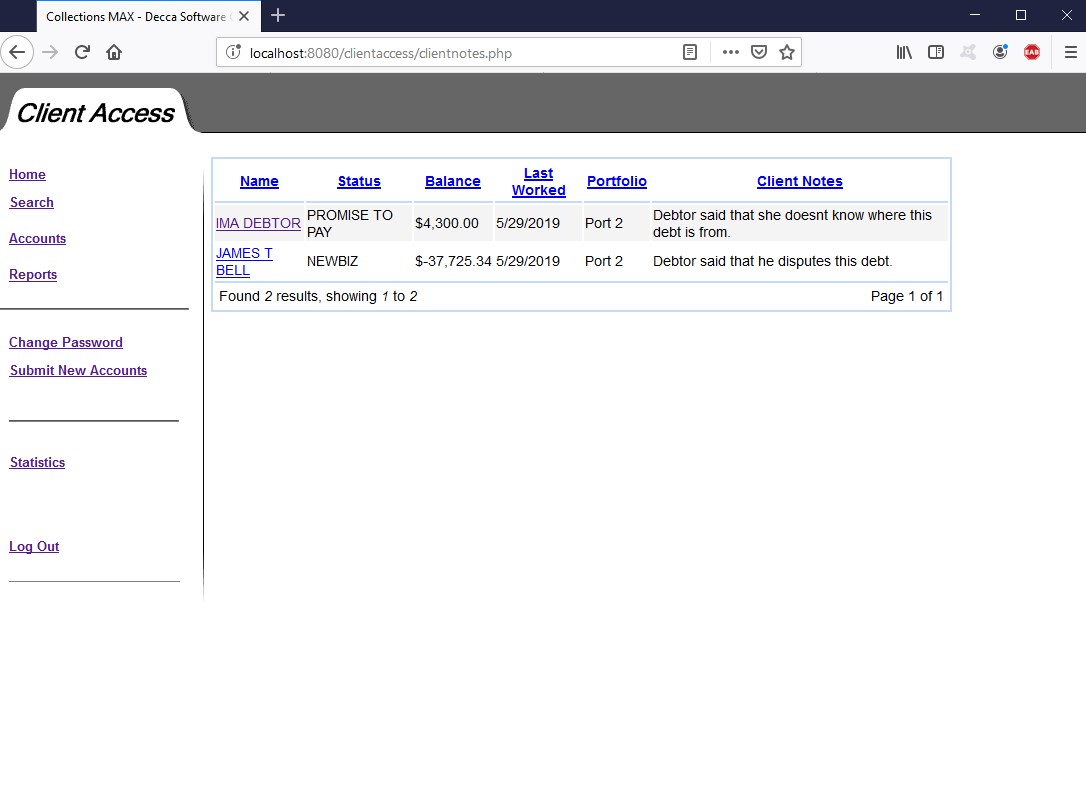Screen dimensions: 1086x798
Task: Sort the table by Name header
Action: 259,181
